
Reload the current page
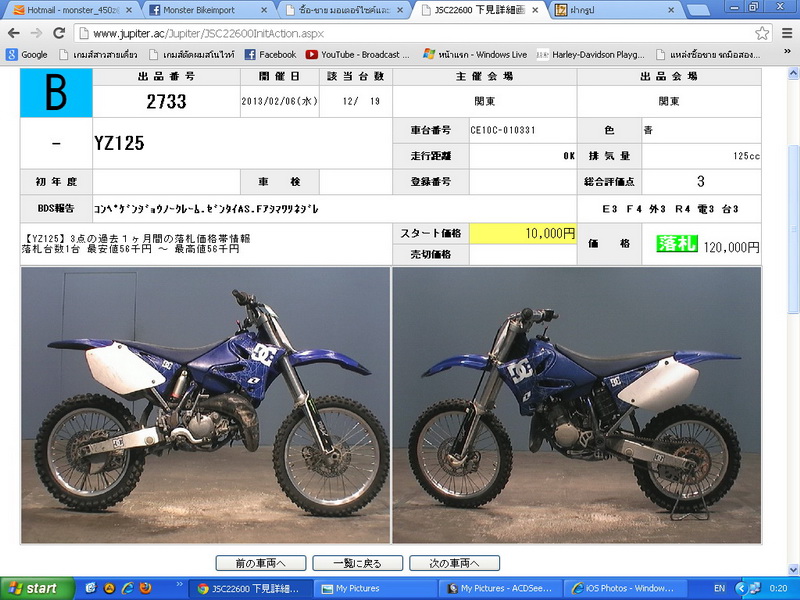pos(59,34)
